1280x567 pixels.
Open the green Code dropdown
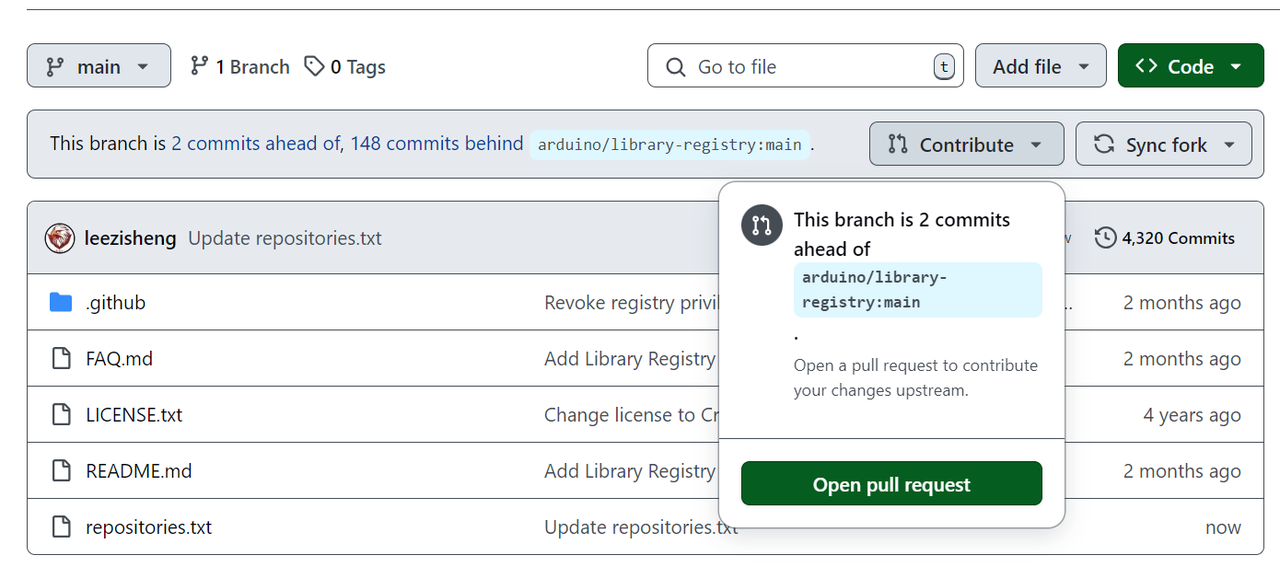[1190, 66]
